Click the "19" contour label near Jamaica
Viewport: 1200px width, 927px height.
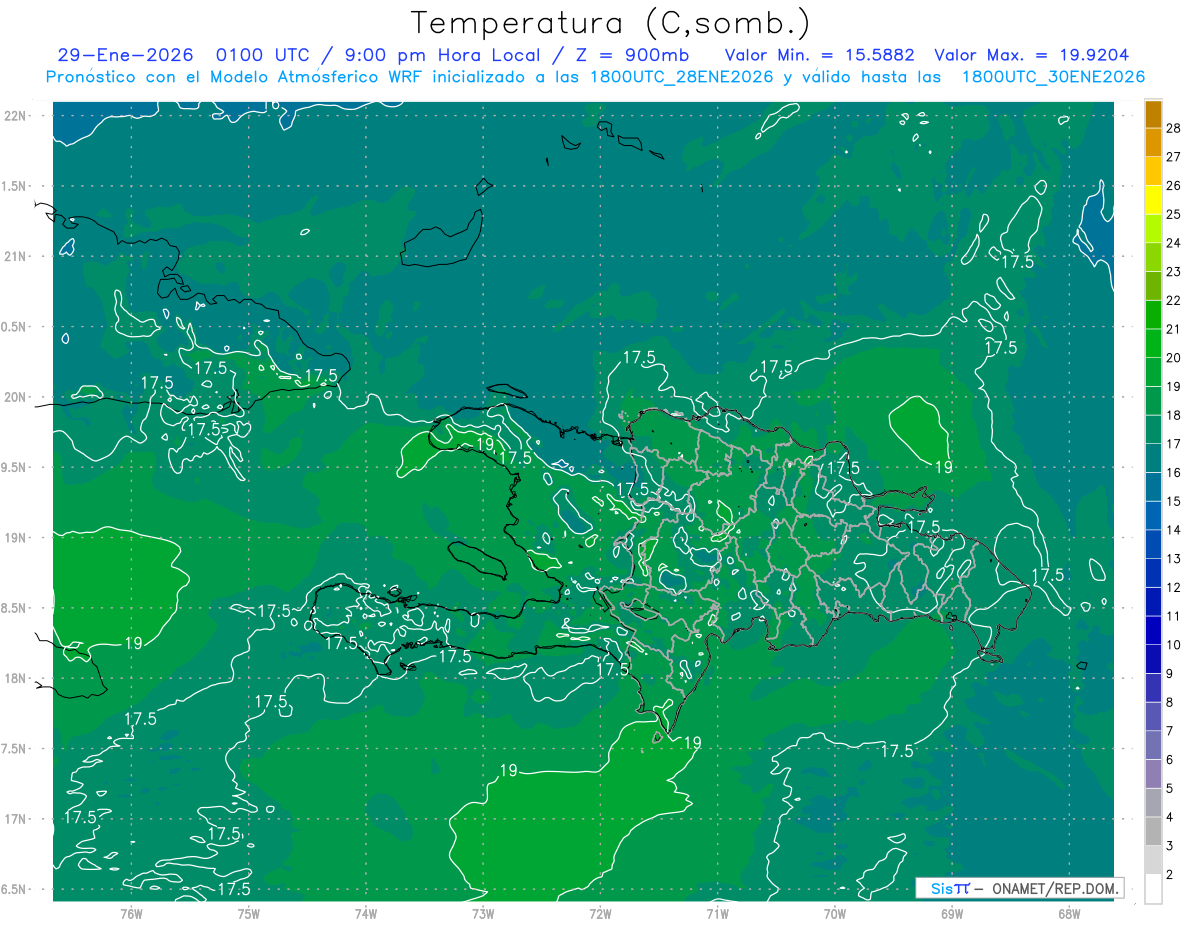coord(133,643)
